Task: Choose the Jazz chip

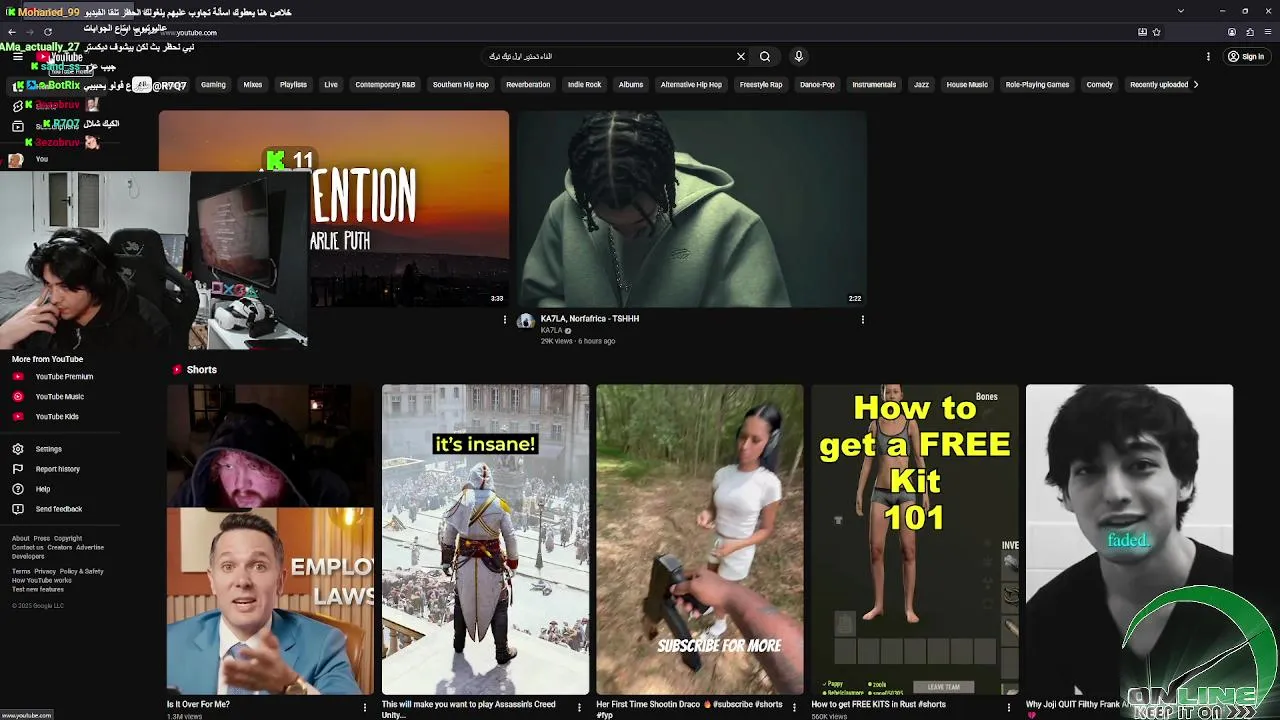Action: [x=922, y=85]
